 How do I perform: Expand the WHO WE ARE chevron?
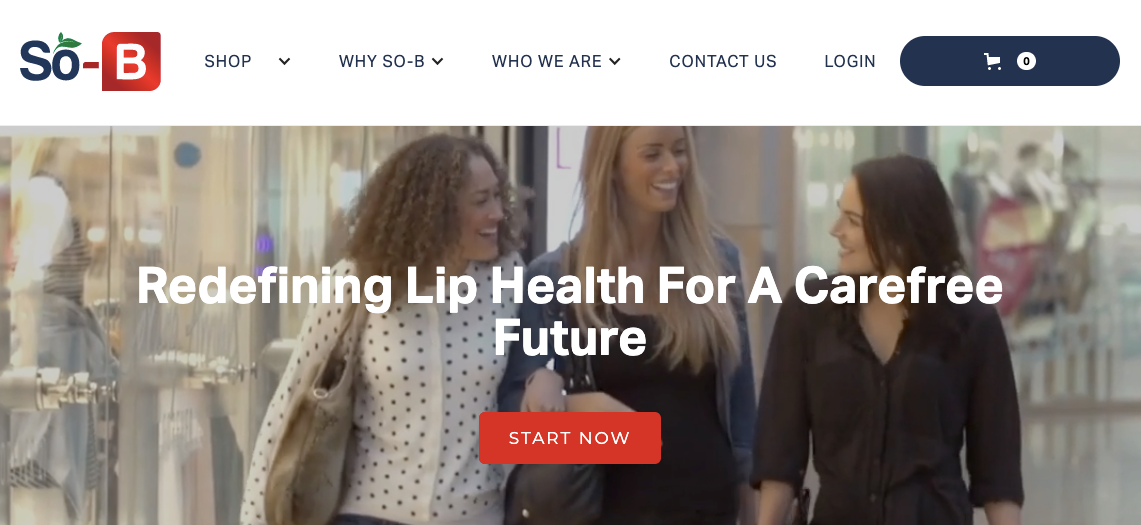pyautogui.click(x=615, y=61)
